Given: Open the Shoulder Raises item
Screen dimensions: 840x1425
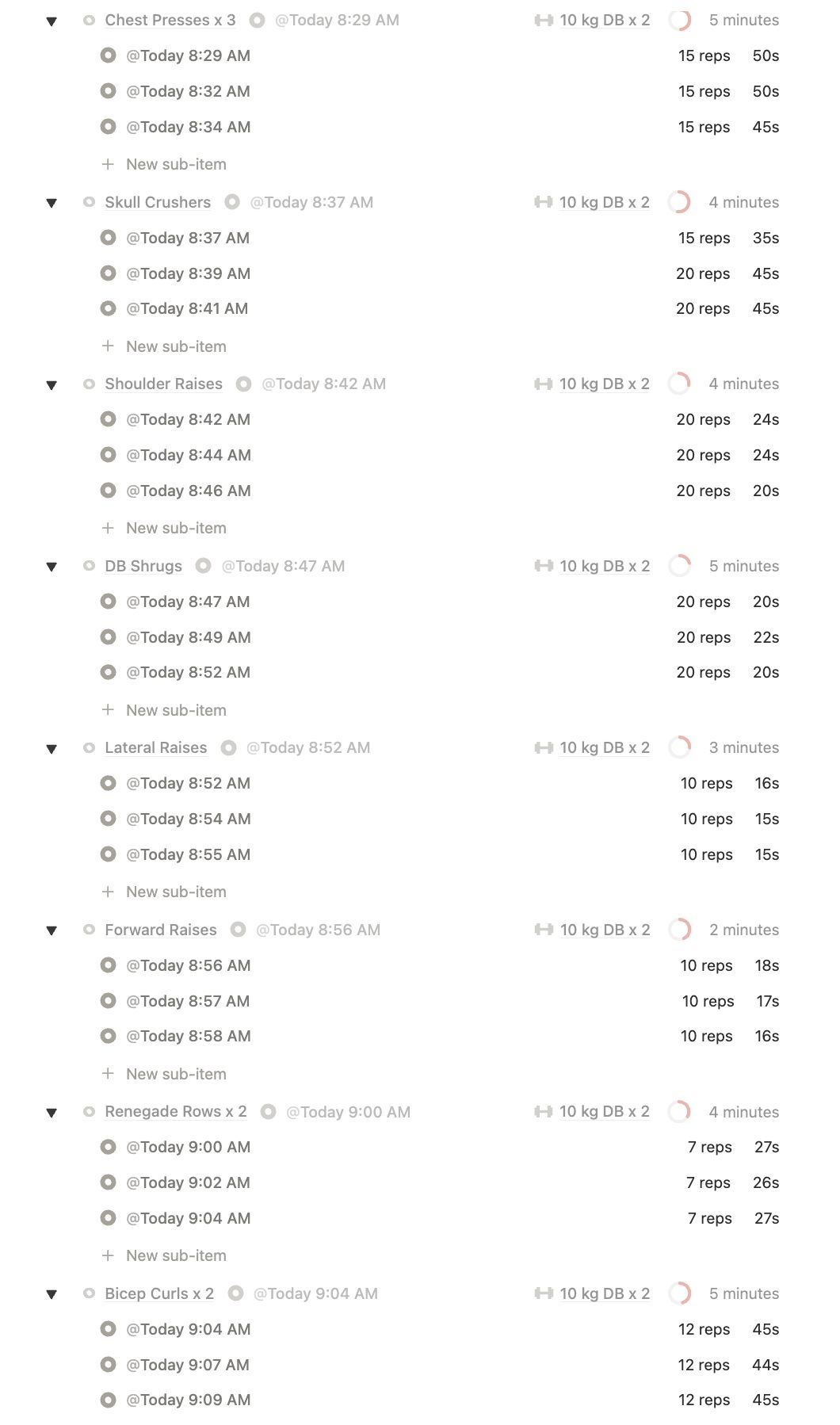Looking at the screenshot, I should click(163, 384).
